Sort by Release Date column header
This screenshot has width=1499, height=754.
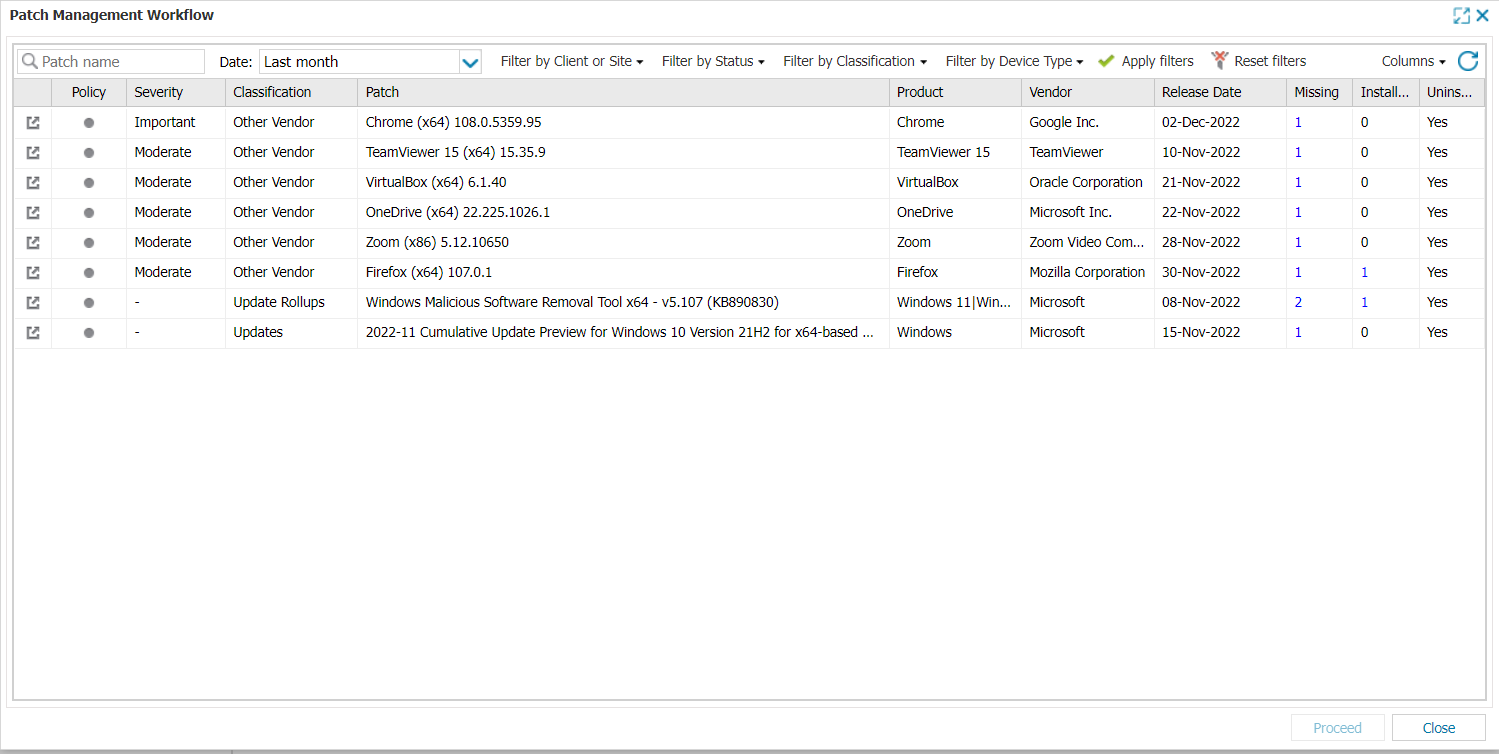click(x=1201, y=92)
